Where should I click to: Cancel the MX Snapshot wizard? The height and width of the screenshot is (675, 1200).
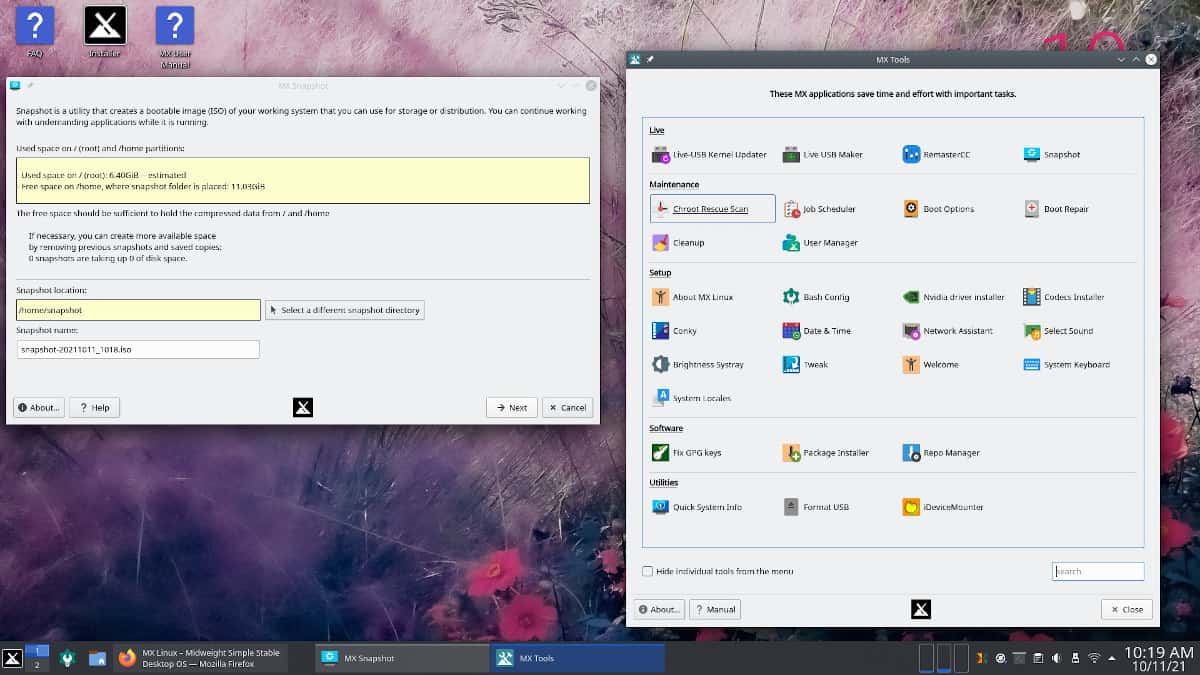567,407
